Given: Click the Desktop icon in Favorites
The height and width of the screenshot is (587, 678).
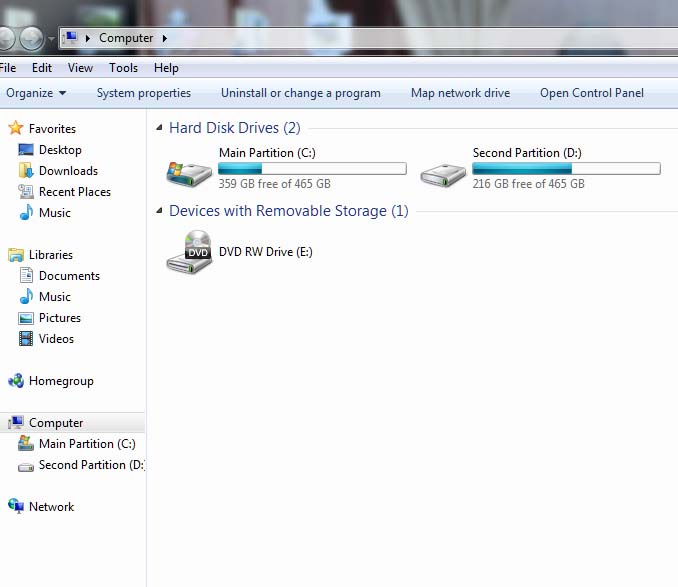Looking at the screenshot, I should tap(26, 150).
